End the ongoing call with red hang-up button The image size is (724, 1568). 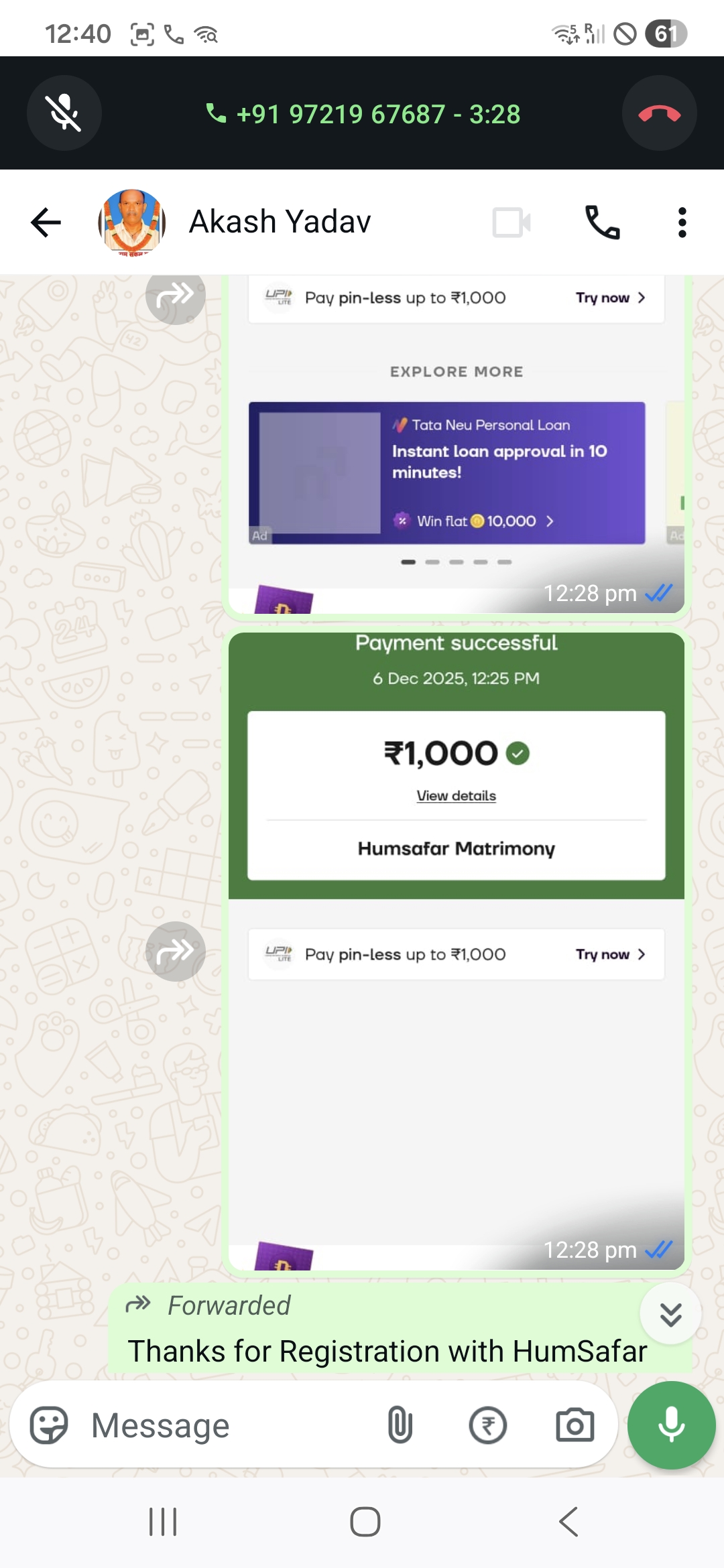[x=659, y=113]
